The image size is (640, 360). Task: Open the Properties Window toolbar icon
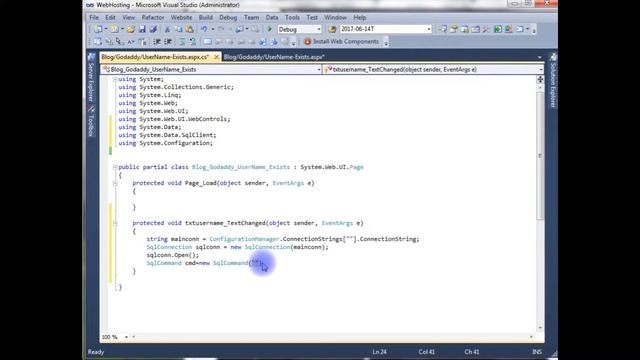click(x=453, y=29)
